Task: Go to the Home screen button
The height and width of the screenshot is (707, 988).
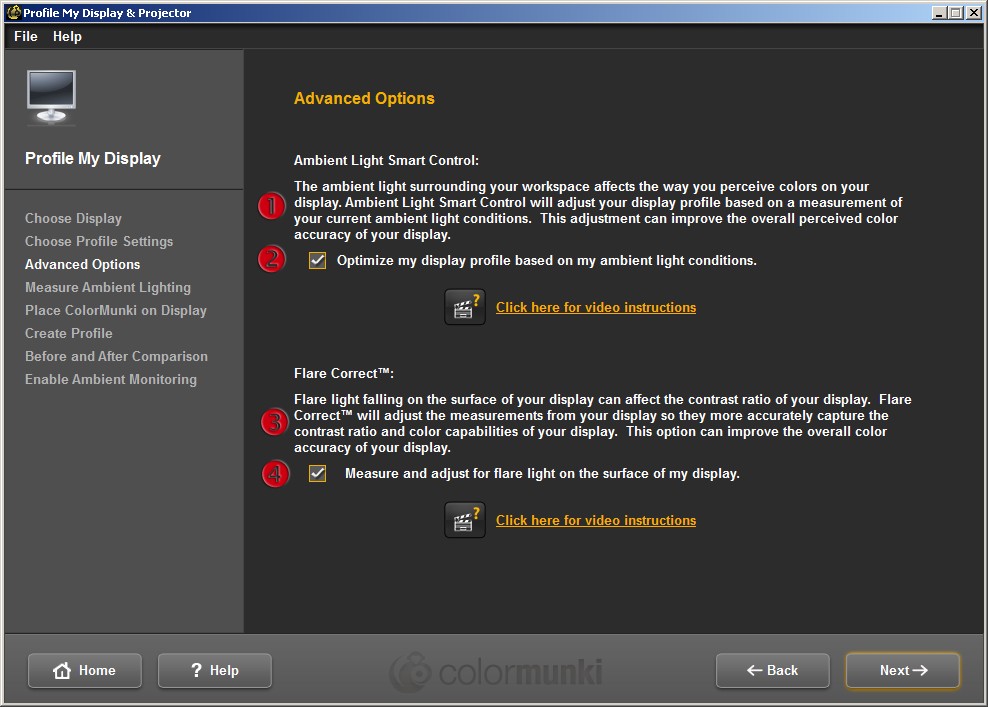Action: (x=85, y=670)
